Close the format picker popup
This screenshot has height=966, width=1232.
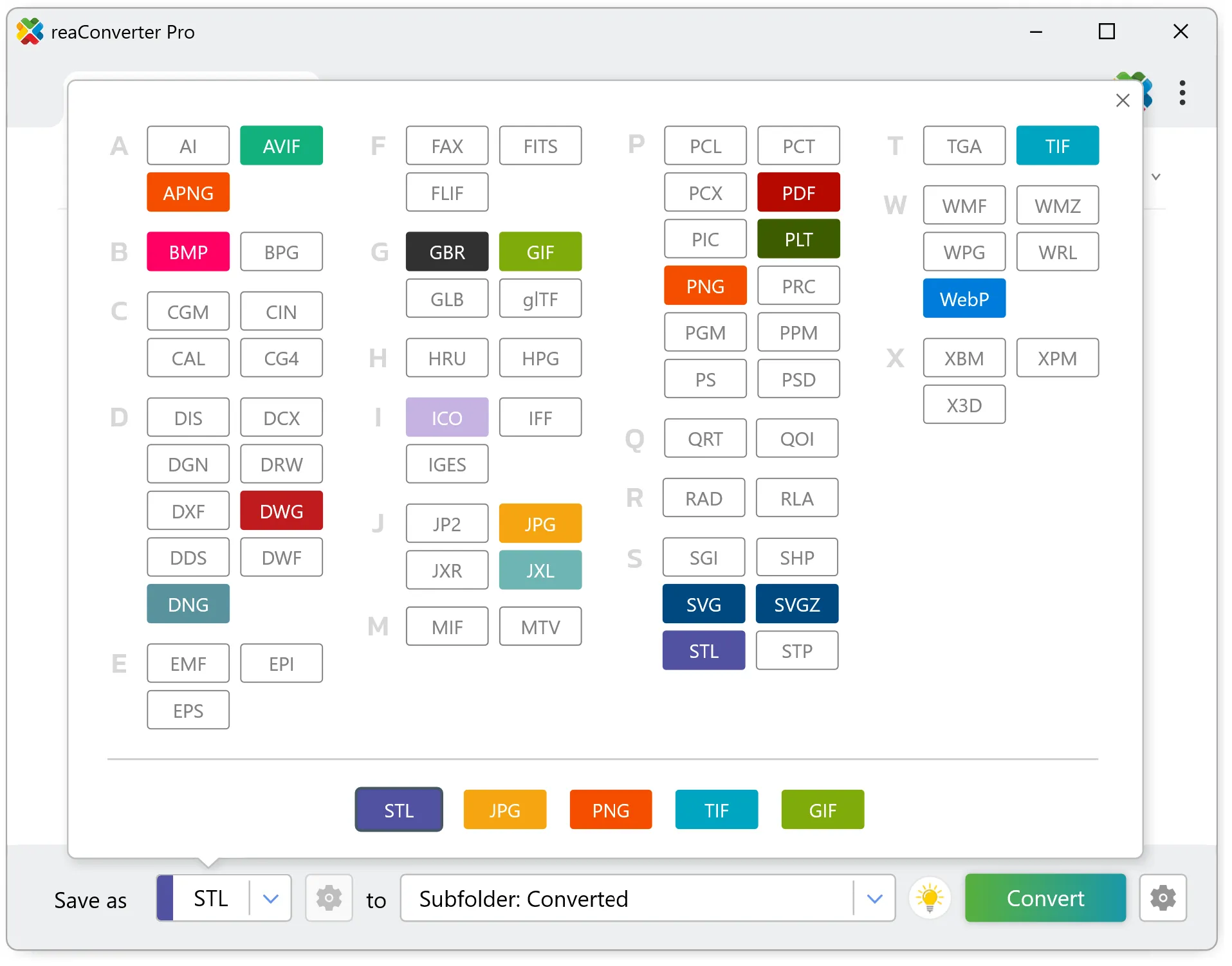[1123, 100]
